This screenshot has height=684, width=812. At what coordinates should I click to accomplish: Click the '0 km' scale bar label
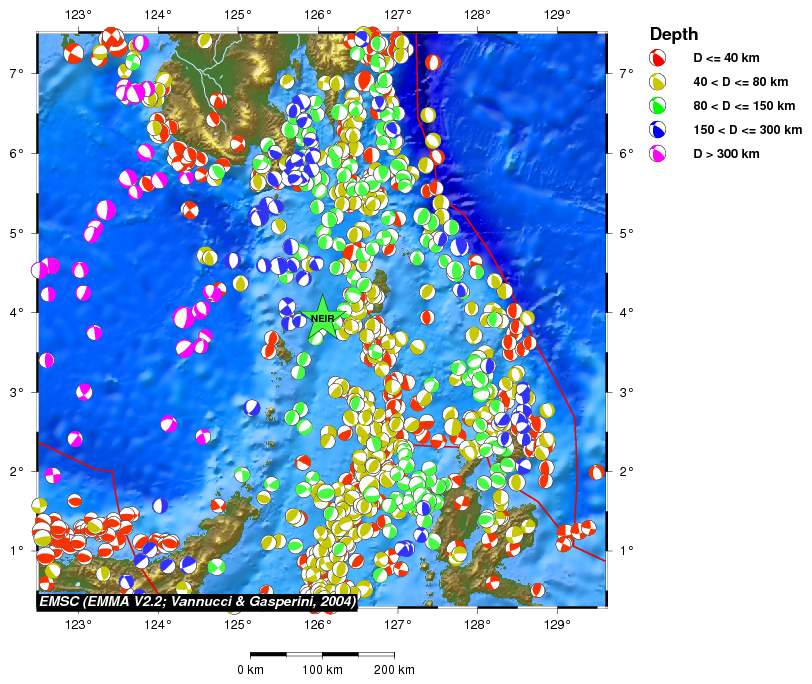pyautogui.click(x=250, y=669)
